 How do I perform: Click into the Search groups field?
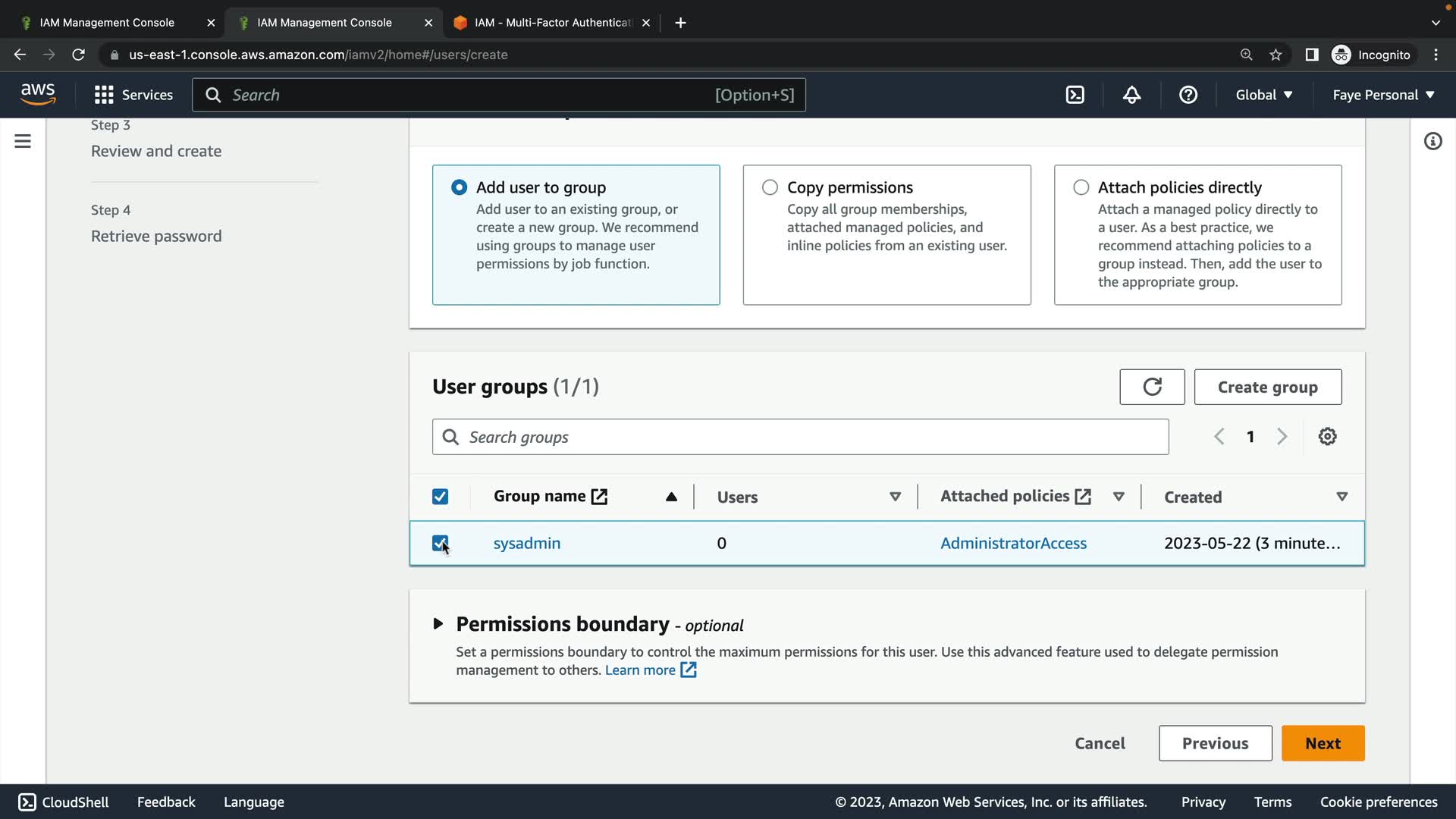click(x=800, y=437)
